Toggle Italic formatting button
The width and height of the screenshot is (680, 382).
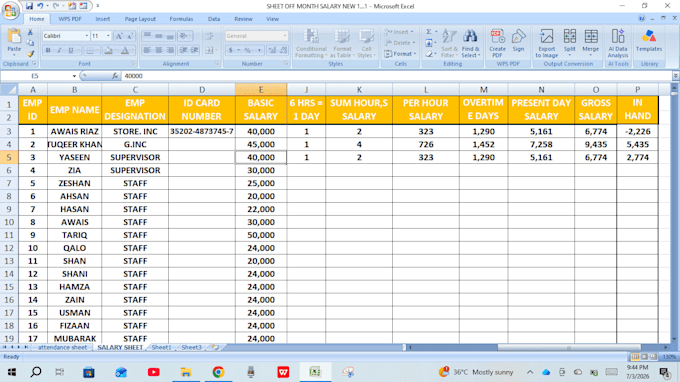59,51
